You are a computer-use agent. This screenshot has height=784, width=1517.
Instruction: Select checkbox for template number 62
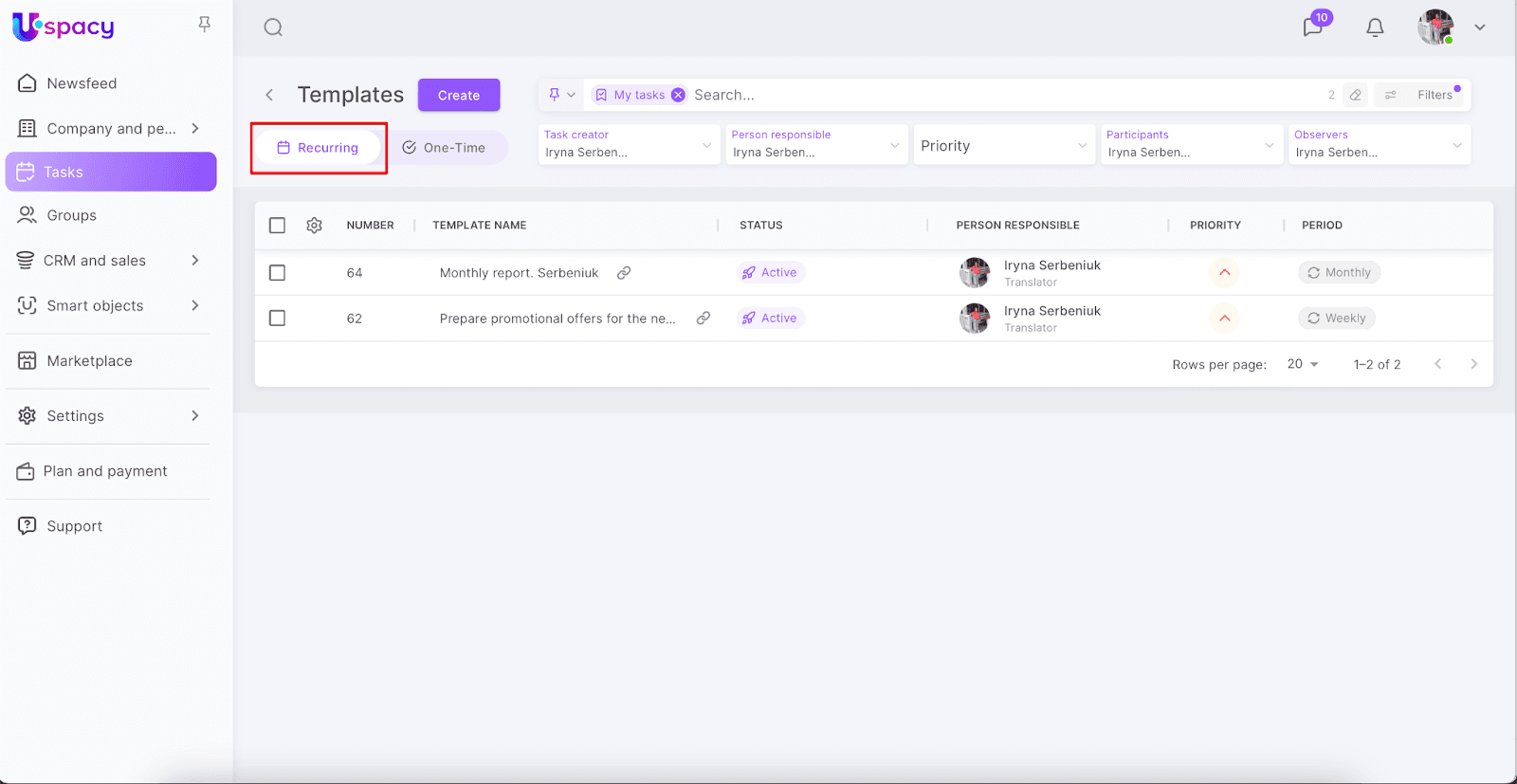(277, 319)
